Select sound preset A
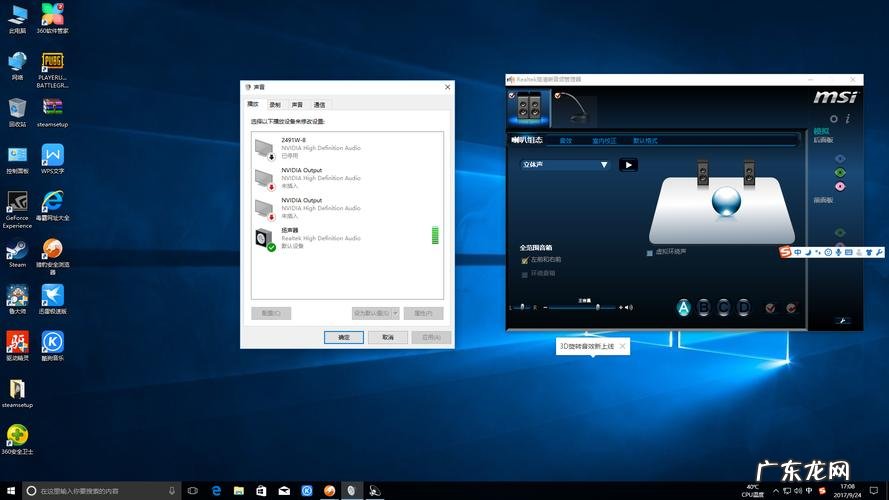The height and width of the screenshot is (500, 889). (684, 308)
